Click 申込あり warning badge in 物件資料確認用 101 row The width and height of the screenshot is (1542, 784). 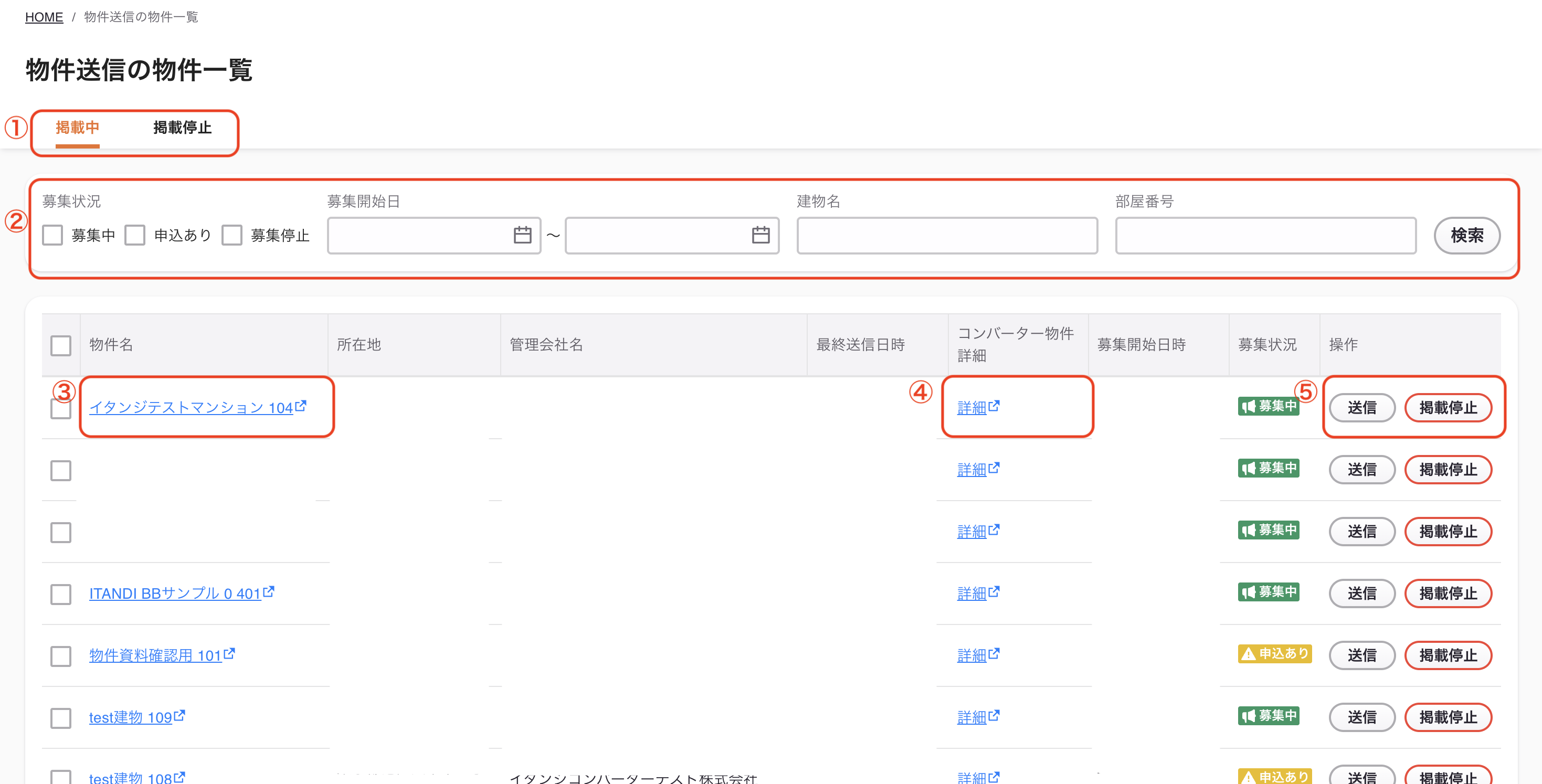click(x=1274, y=653)
